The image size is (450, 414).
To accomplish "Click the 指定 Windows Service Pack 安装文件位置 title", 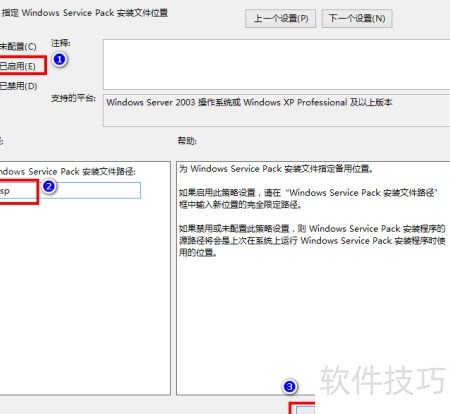I will click(x=84, y=13).
